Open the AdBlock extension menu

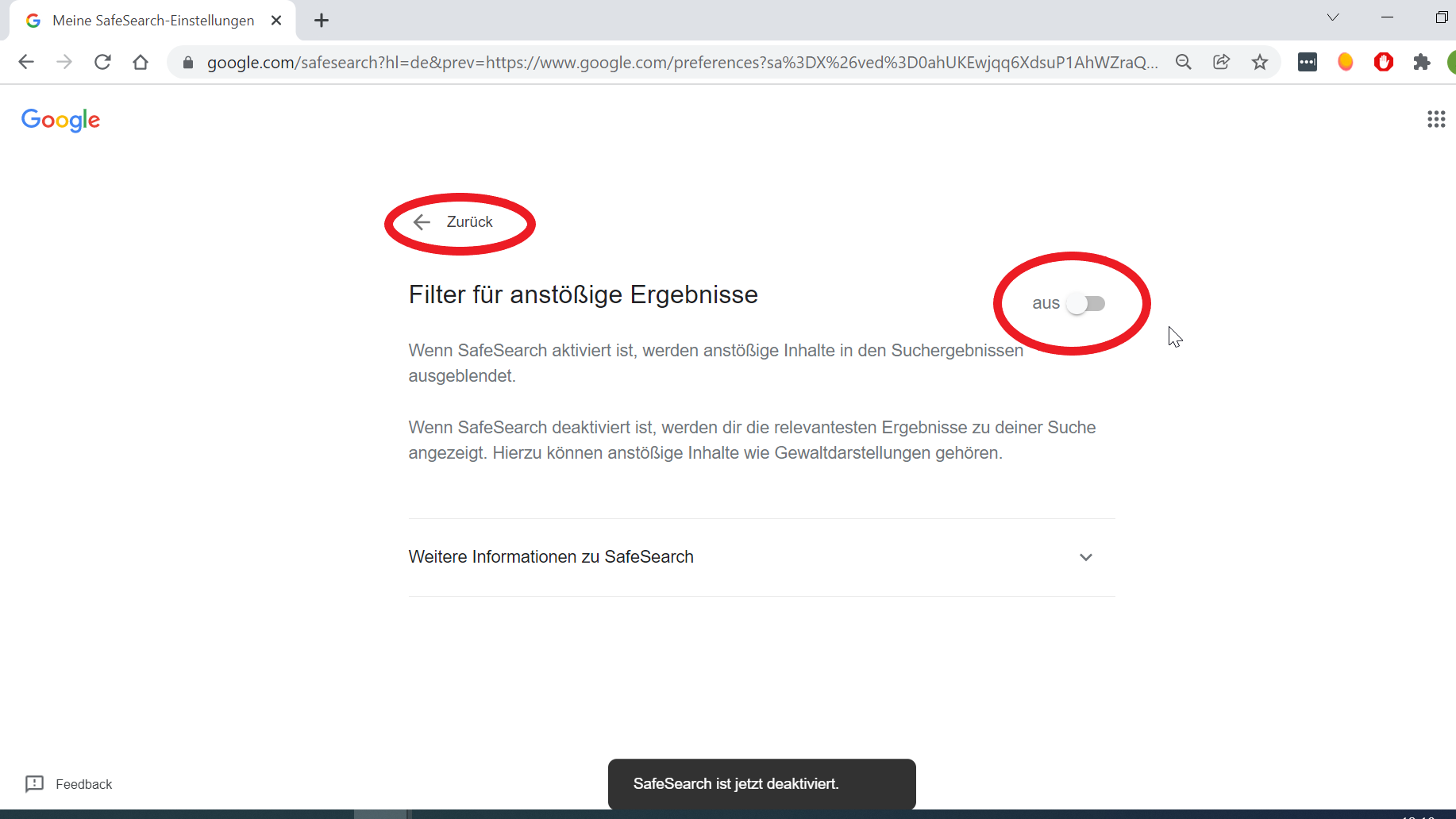(x=1384, y=62)
